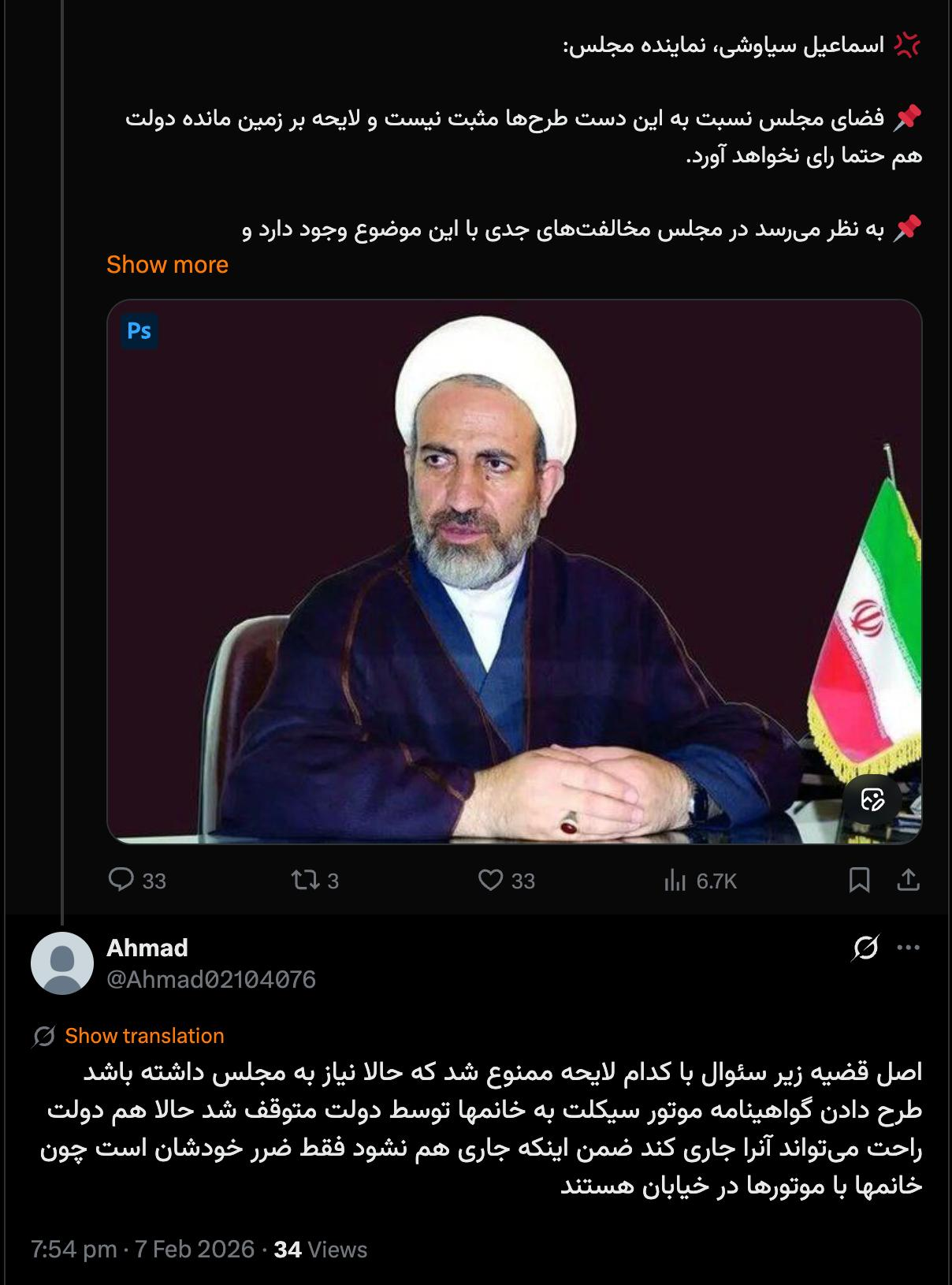Image resolution: width=952 pixels, height=1285 pixels.
Task: Click the Ps badge on the image
Action: pos(139,330)
